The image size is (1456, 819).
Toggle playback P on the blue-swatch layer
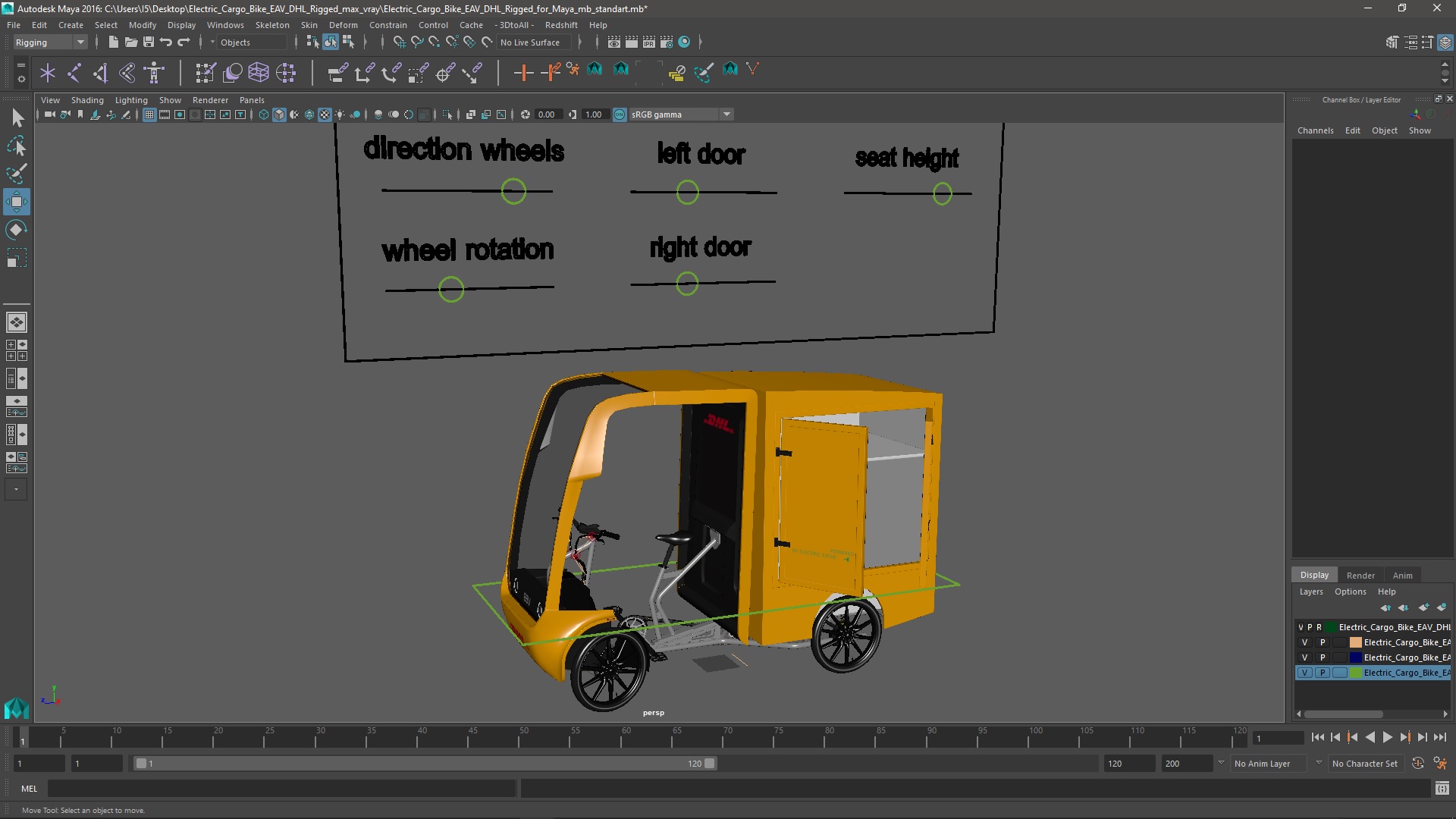pyautogui.click(x=1322, y=657)
